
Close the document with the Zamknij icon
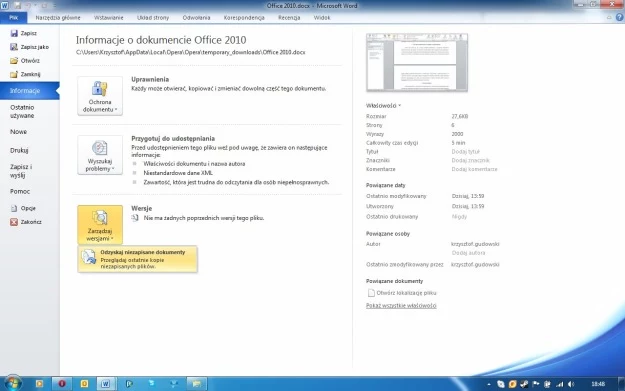14,74
